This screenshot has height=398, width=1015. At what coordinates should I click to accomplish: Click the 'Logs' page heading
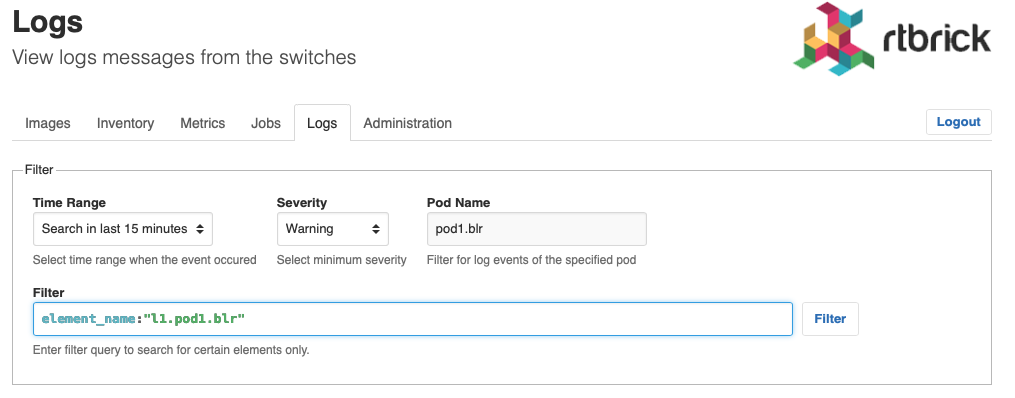[48, 22]
